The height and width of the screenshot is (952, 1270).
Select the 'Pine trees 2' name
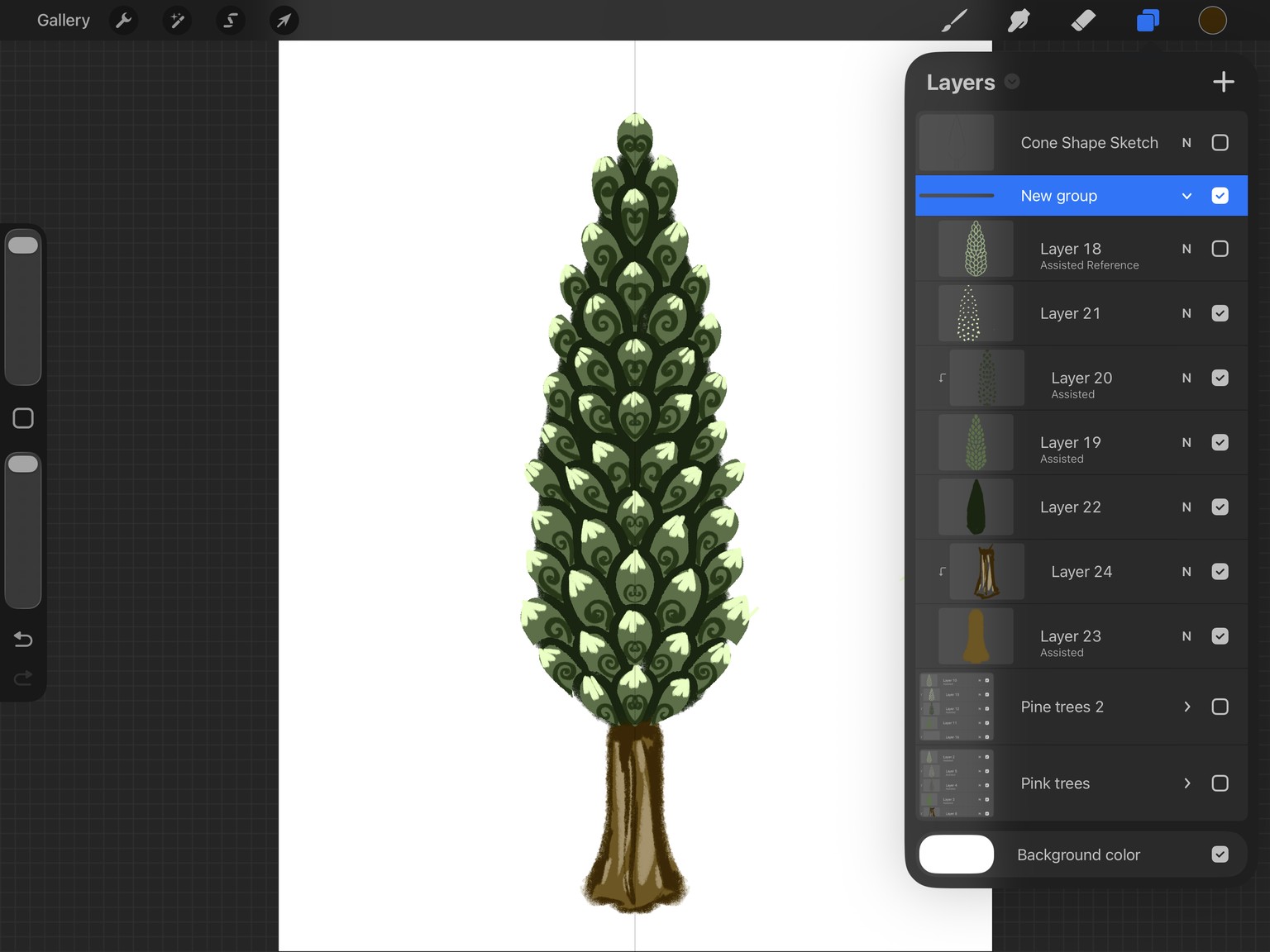1062,707
